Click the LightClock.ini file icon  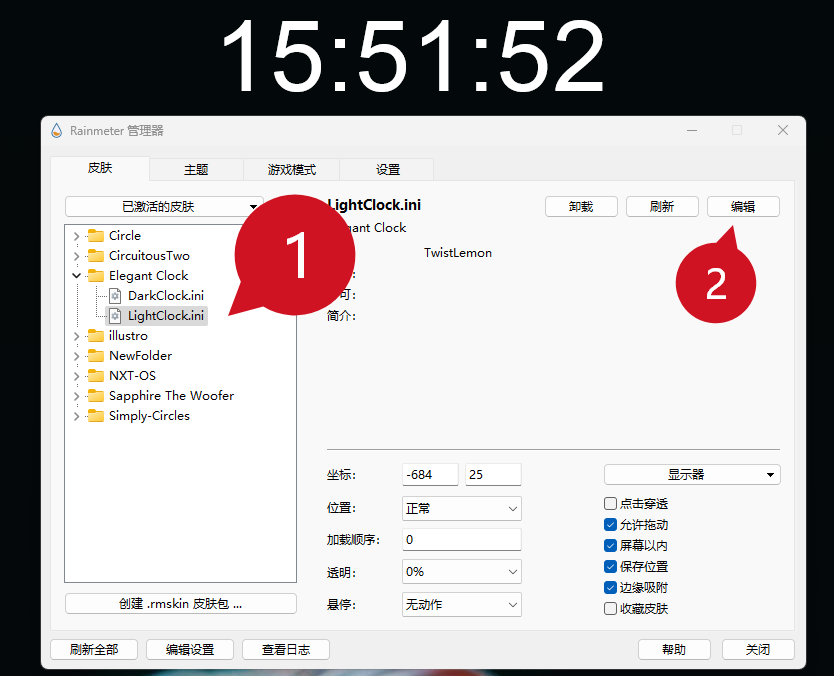[x=115, y=316]
